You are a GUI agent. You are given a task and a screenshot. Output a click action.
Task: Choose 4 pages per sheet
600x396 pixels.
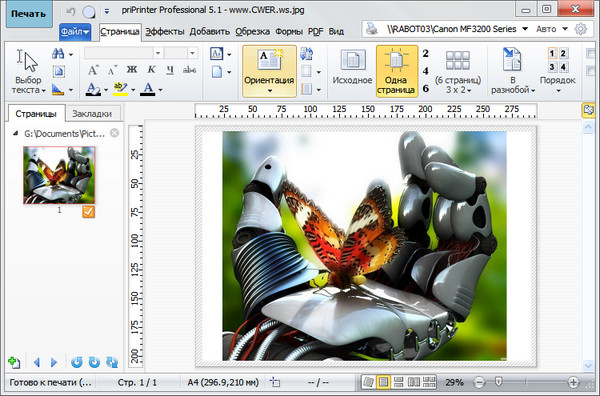[426, 71]
